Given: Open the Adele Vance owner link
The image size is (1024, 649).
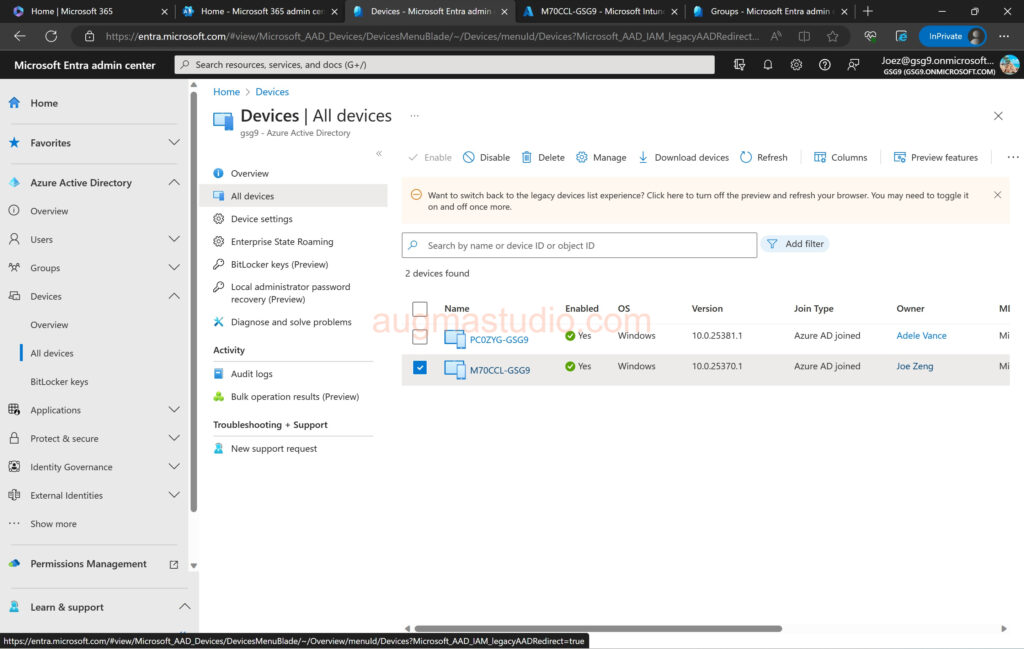Looking at the screenshot, I should 921,336.
